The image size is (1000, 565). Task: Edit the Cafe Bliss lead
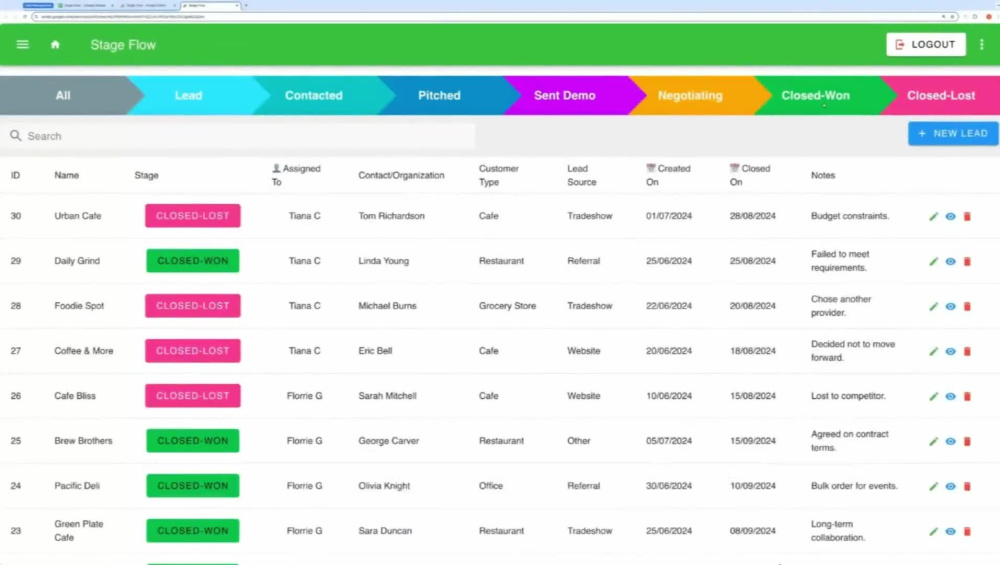tap(934, 397)
